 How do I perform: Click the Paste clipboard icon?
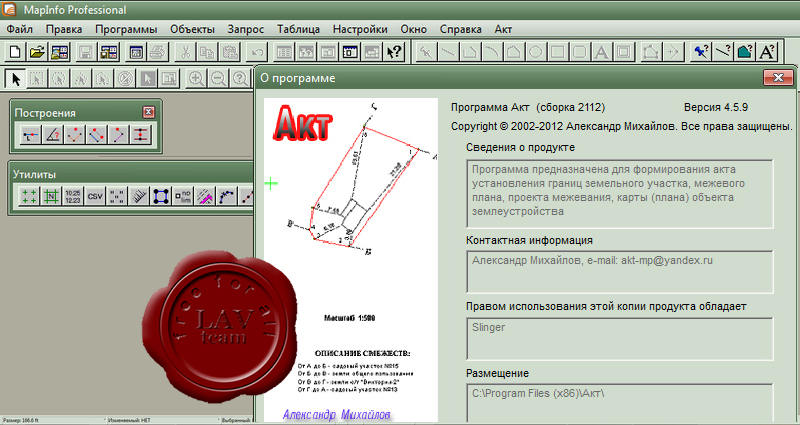pyautogui.click(x=230, y=52)
